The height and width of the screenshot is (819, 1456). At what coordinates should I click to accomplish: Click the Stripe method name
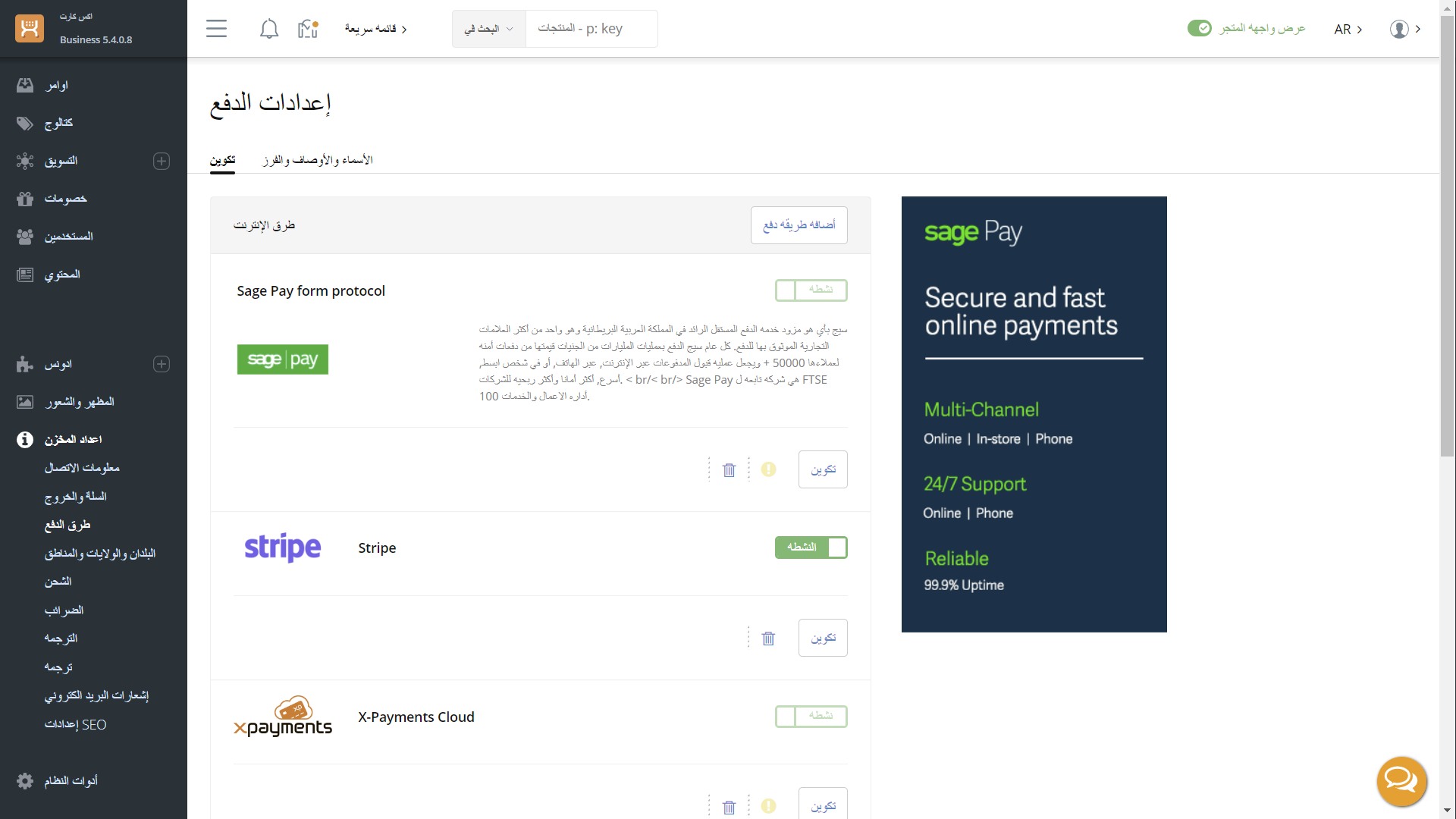(377, 548)
